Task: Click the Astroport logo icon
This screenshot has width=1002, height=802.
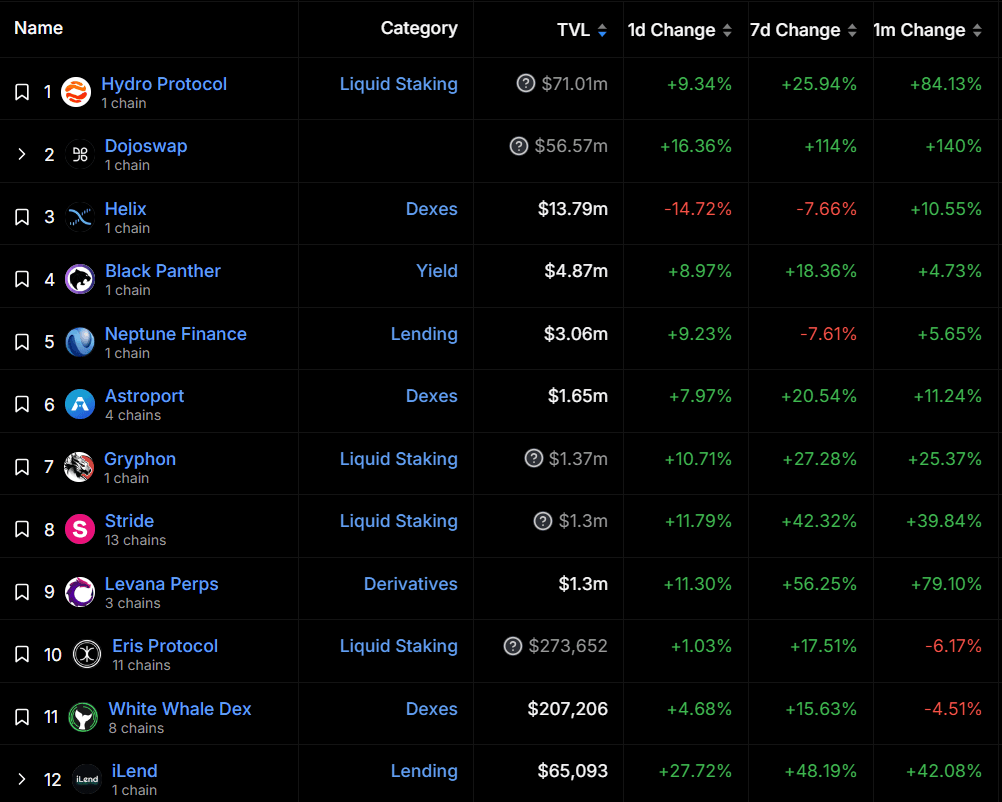Action: point(80,404)
